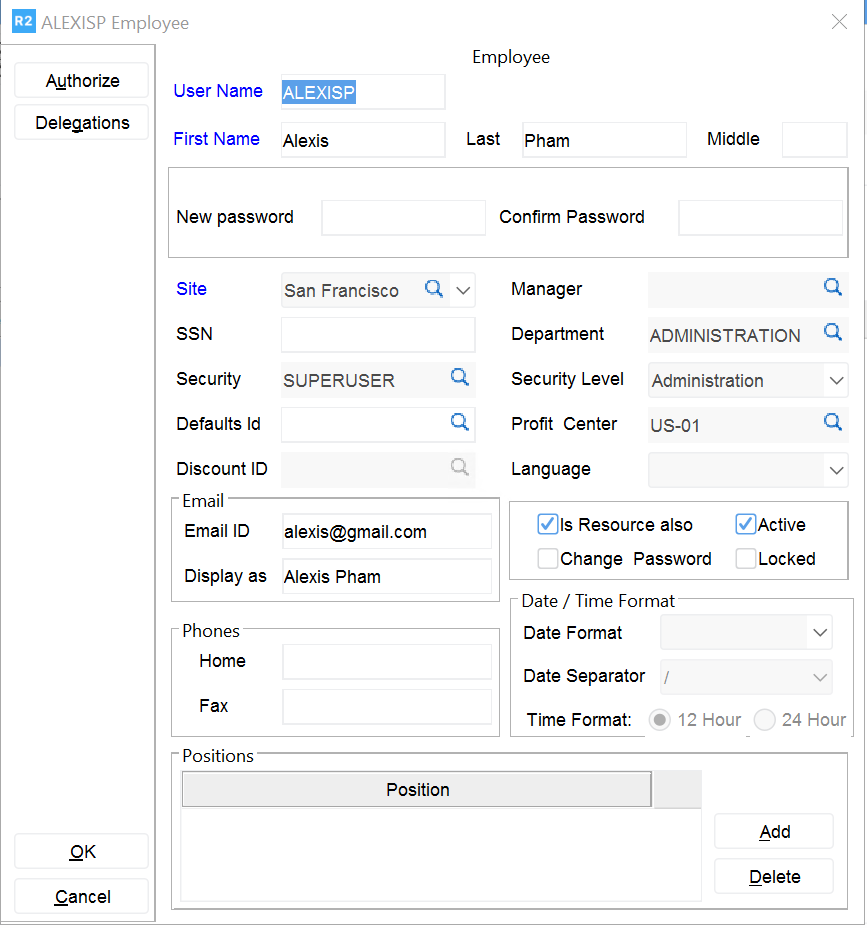The height and width of the screenshot is (928, 867).
Task: Open the Profit Center lookup icon
Action: point(832,422)
